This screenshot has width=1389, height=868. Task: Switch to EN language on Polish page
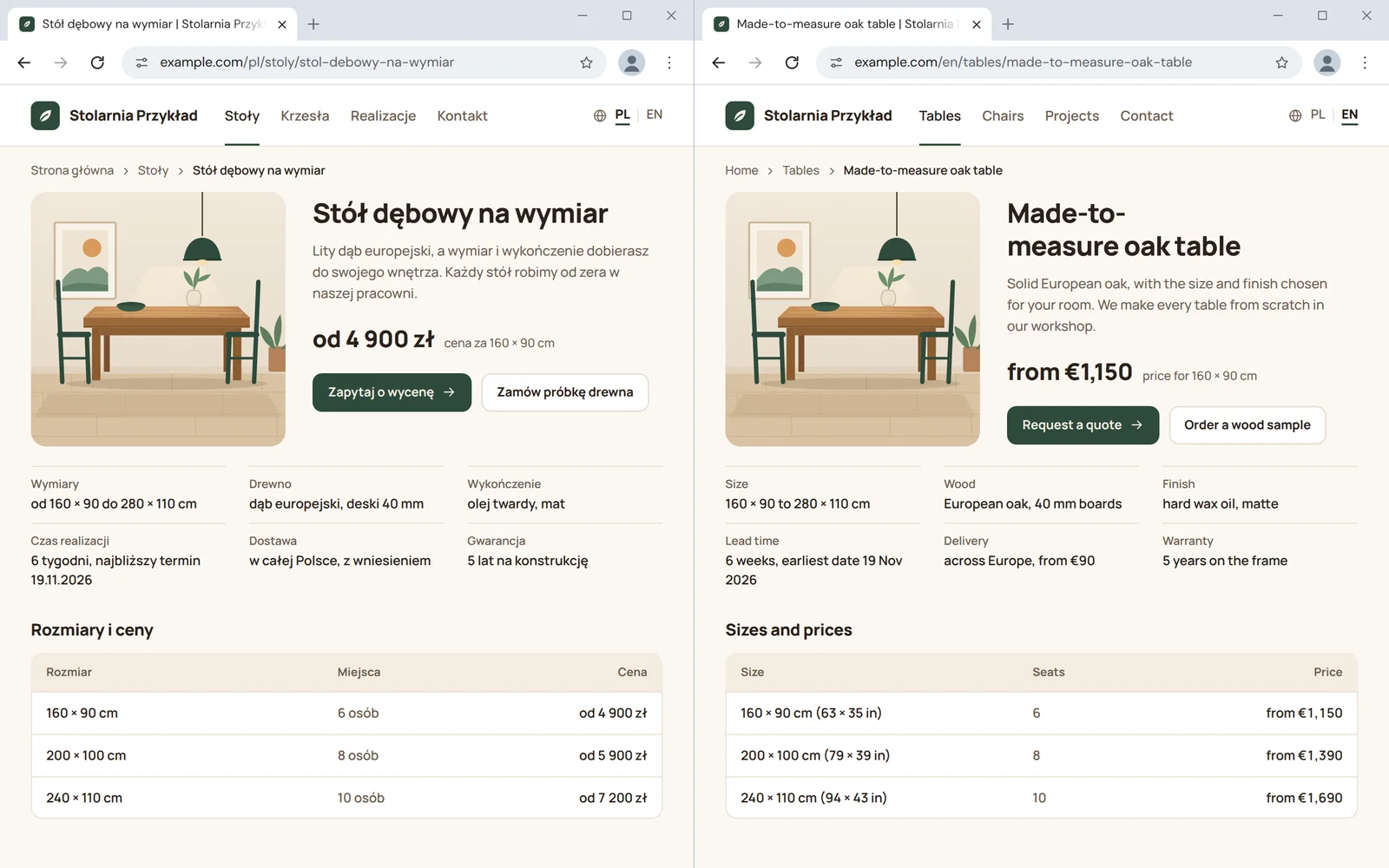(655, 115)
